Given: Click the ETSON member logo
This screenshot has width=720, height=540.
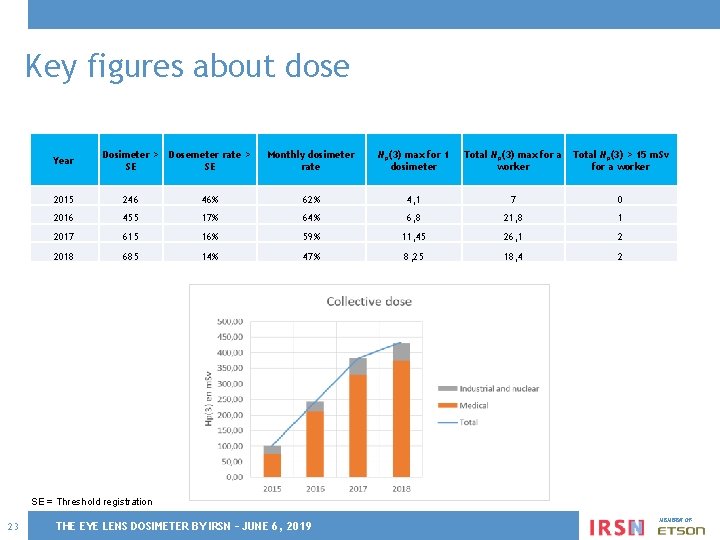Looking at the screenshot, I should (x=681, y=527).
